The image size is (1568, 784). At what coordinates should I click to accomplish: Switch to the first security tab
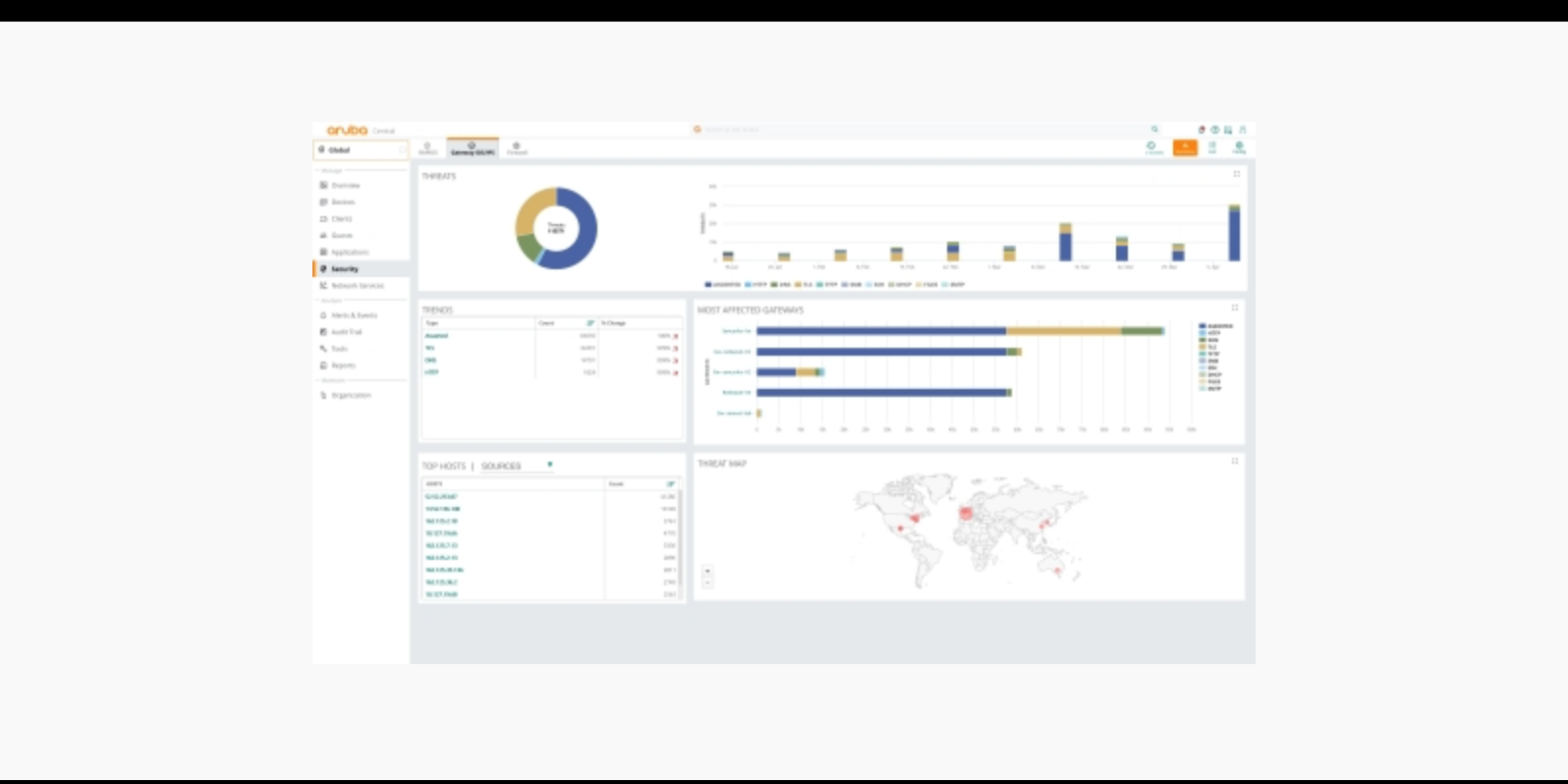tap(427, 148)
